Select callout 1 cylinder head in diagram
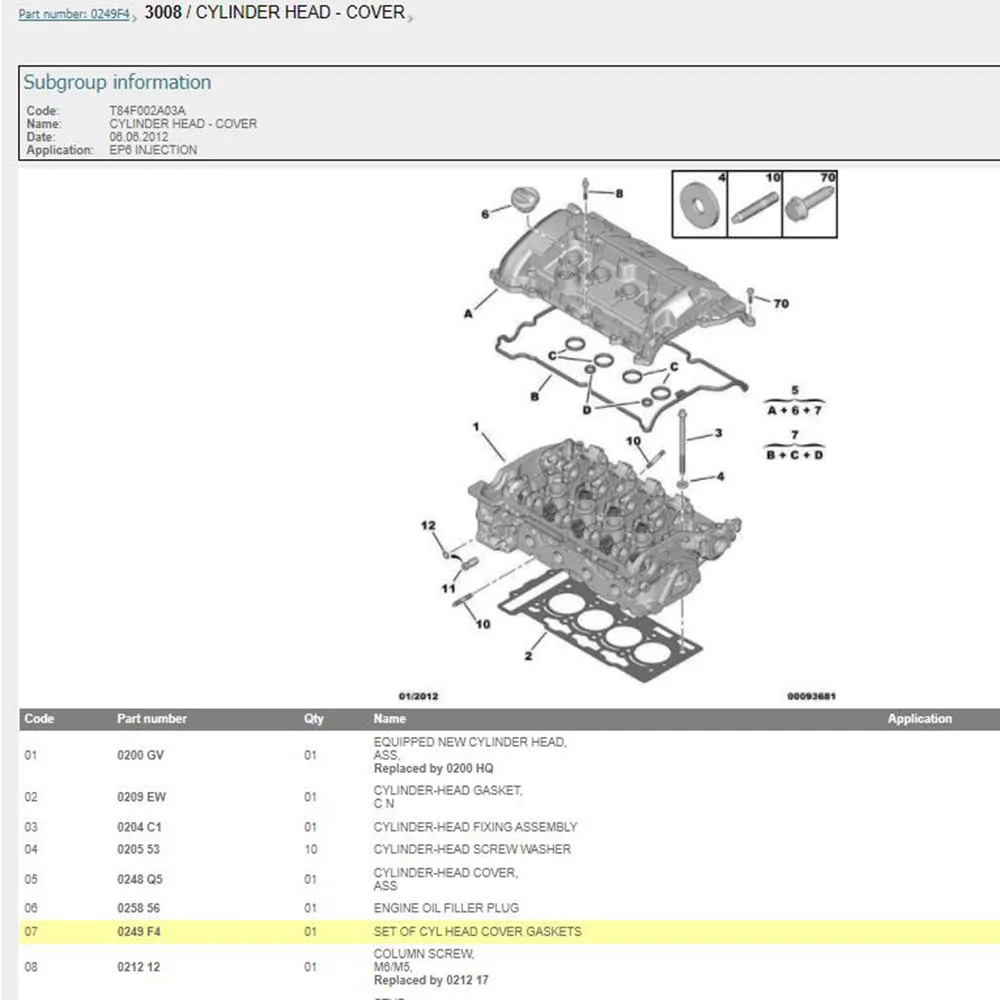Viewport: 1000px width, 1000px height. coord(476,426)
